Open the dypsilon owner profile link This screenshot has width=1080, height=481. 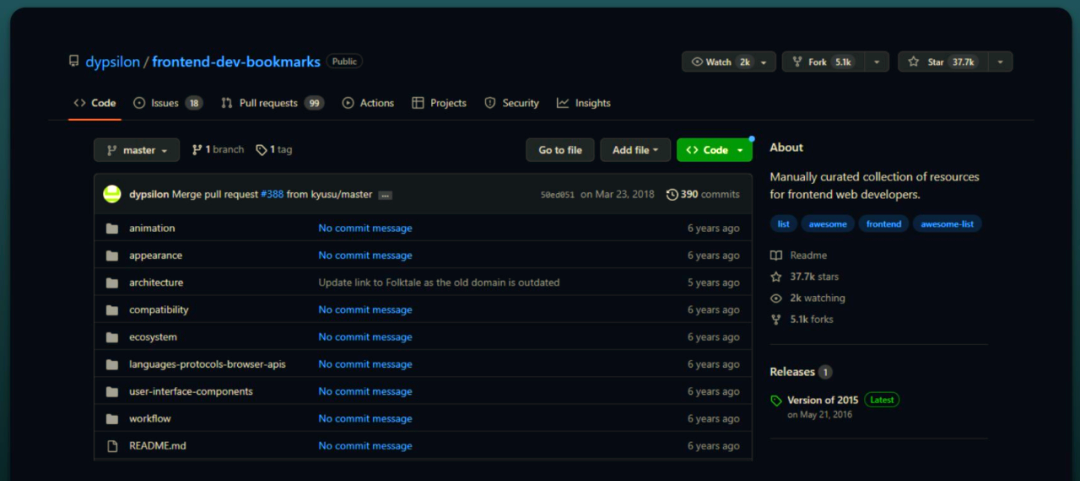(112, 62)
